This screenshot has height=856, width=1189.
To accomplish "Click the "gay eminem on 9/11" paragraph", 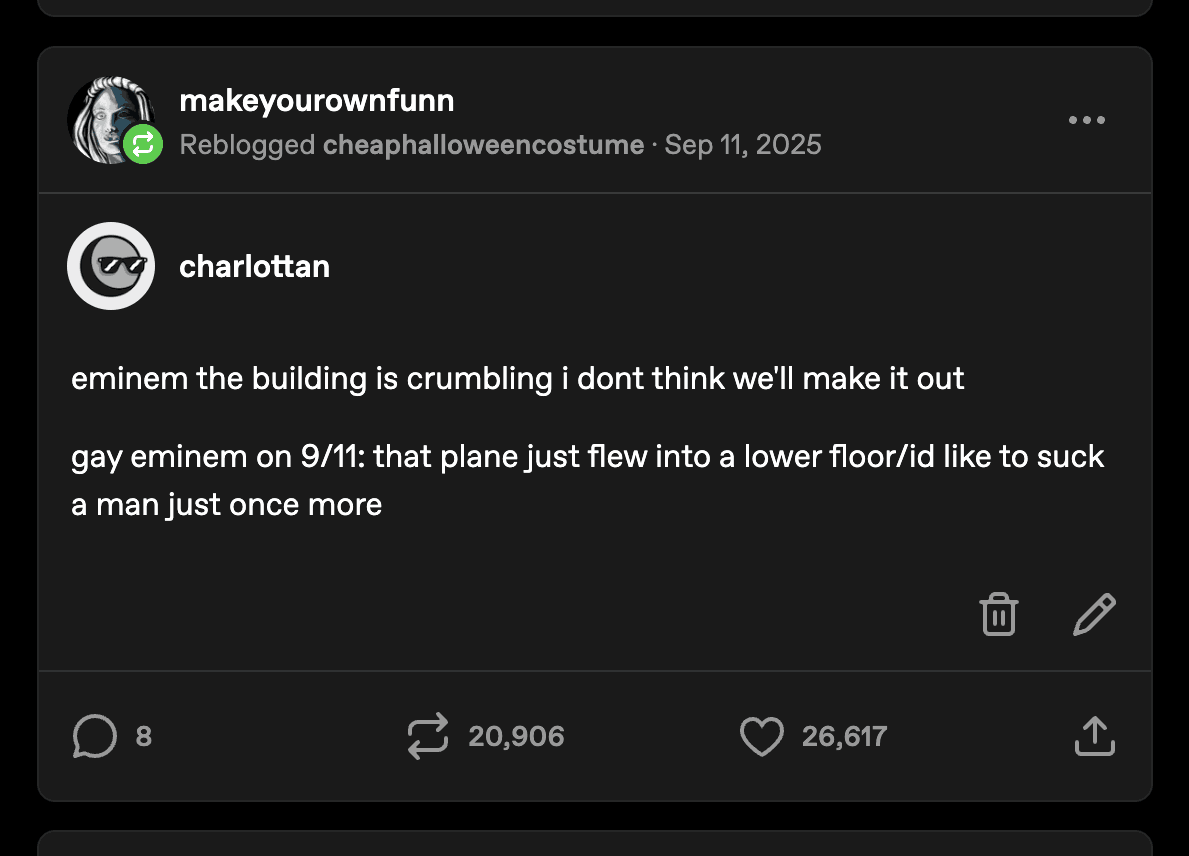I will (x=587, y=480).
